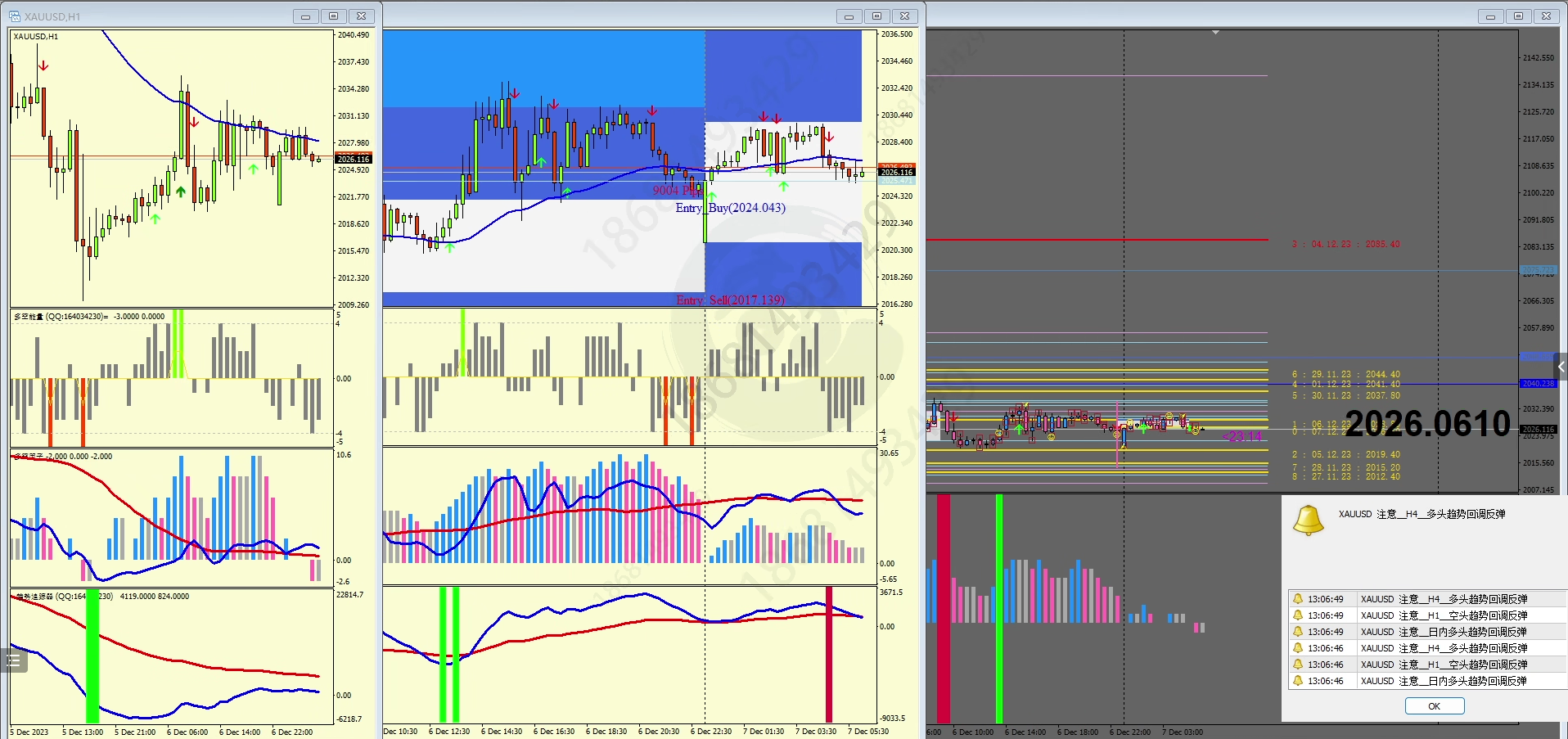1568x739 pixels.
Task: Click level label 6 : 29.11.23 : 2044.40
Action: point(1345,374)
